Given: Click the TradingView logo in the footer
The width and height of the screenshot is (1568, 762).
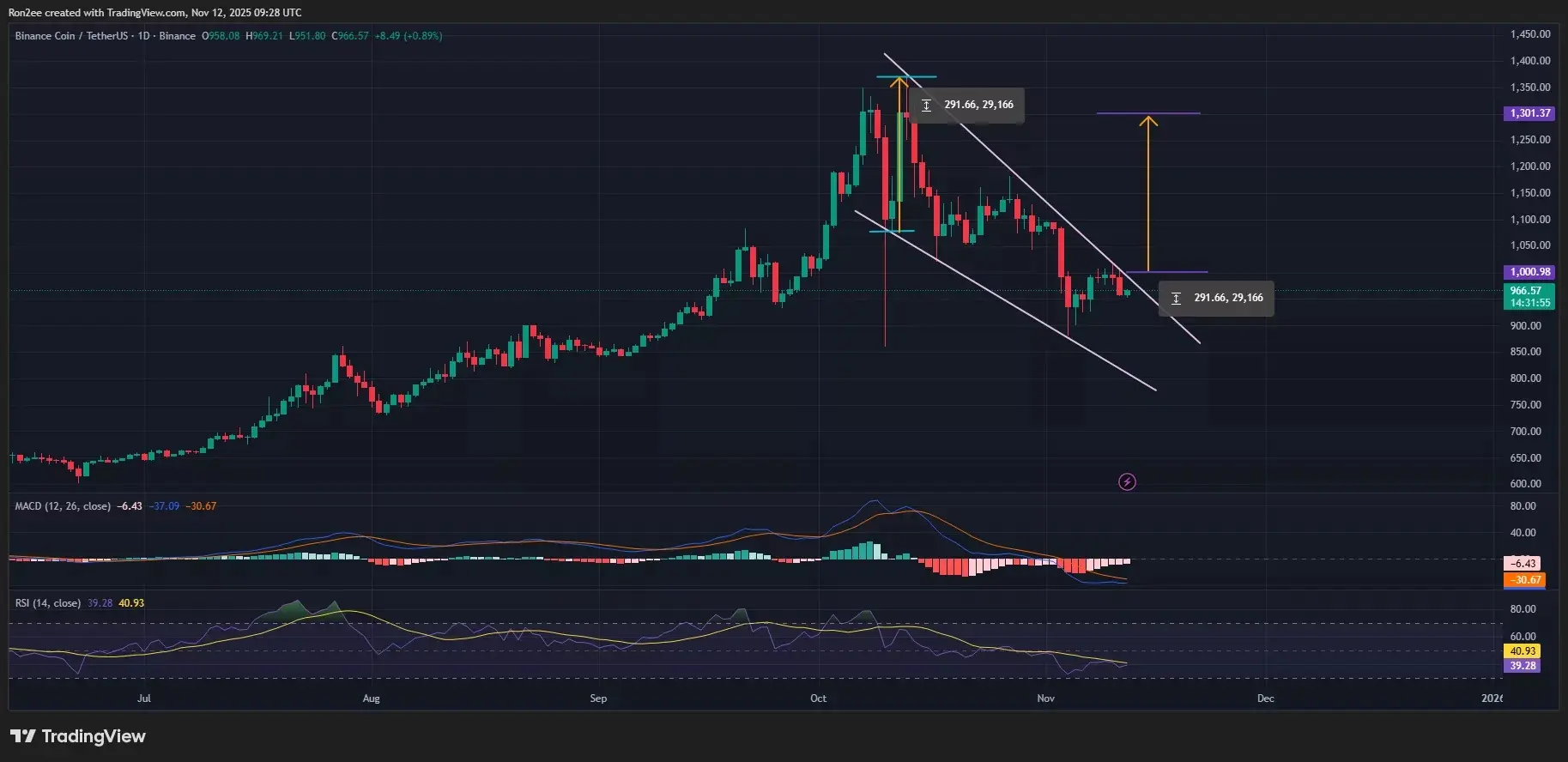Looking at the screenshot, I should pyautogui.click(x=77, y=736).
